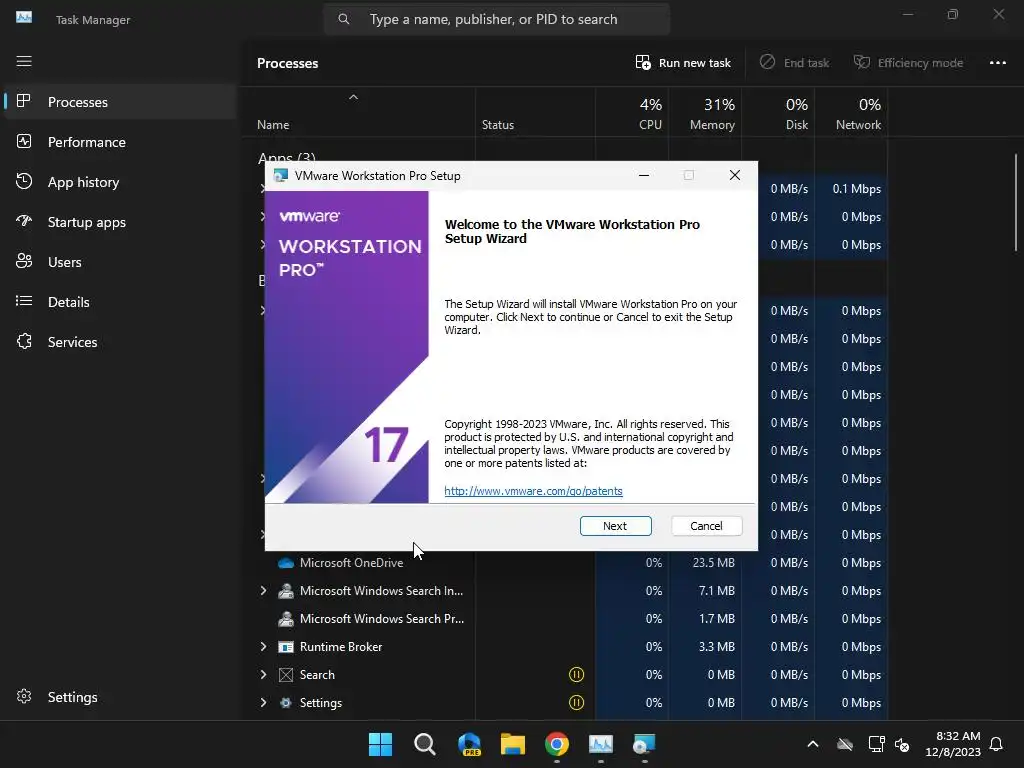The width and height of the screenshot is (1024, 768).
Task: Click the Details list icon
Action: 24,301
